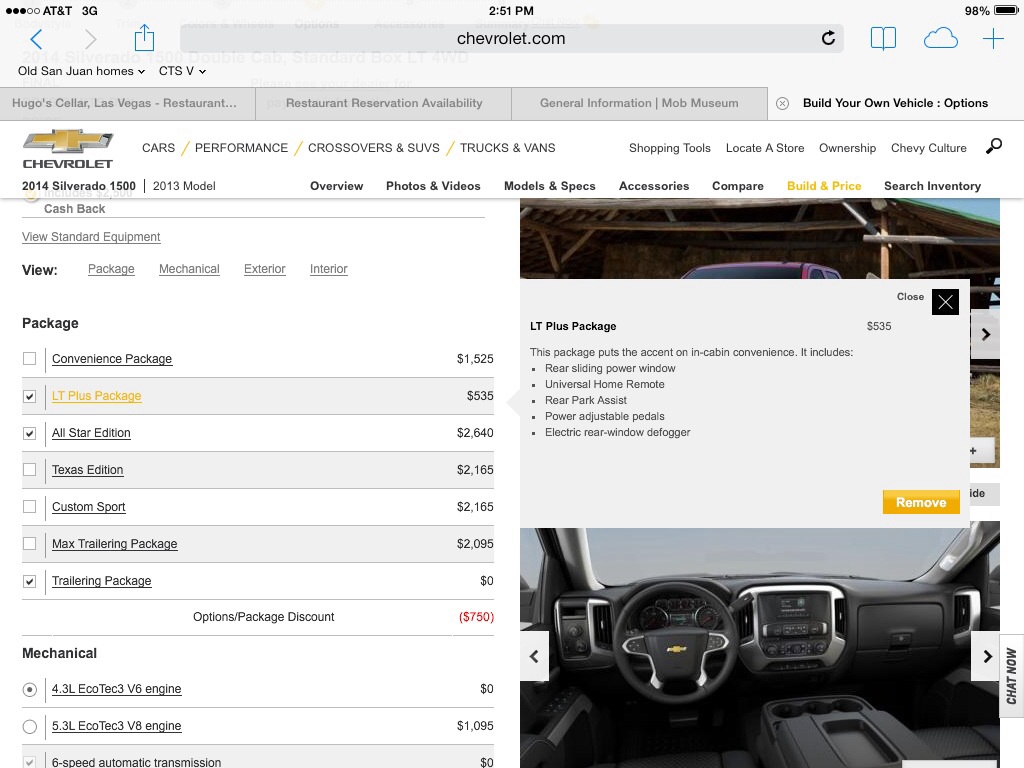1024x768 pixels.
Task: Open Search Inventory section
Action: [932, 186]
